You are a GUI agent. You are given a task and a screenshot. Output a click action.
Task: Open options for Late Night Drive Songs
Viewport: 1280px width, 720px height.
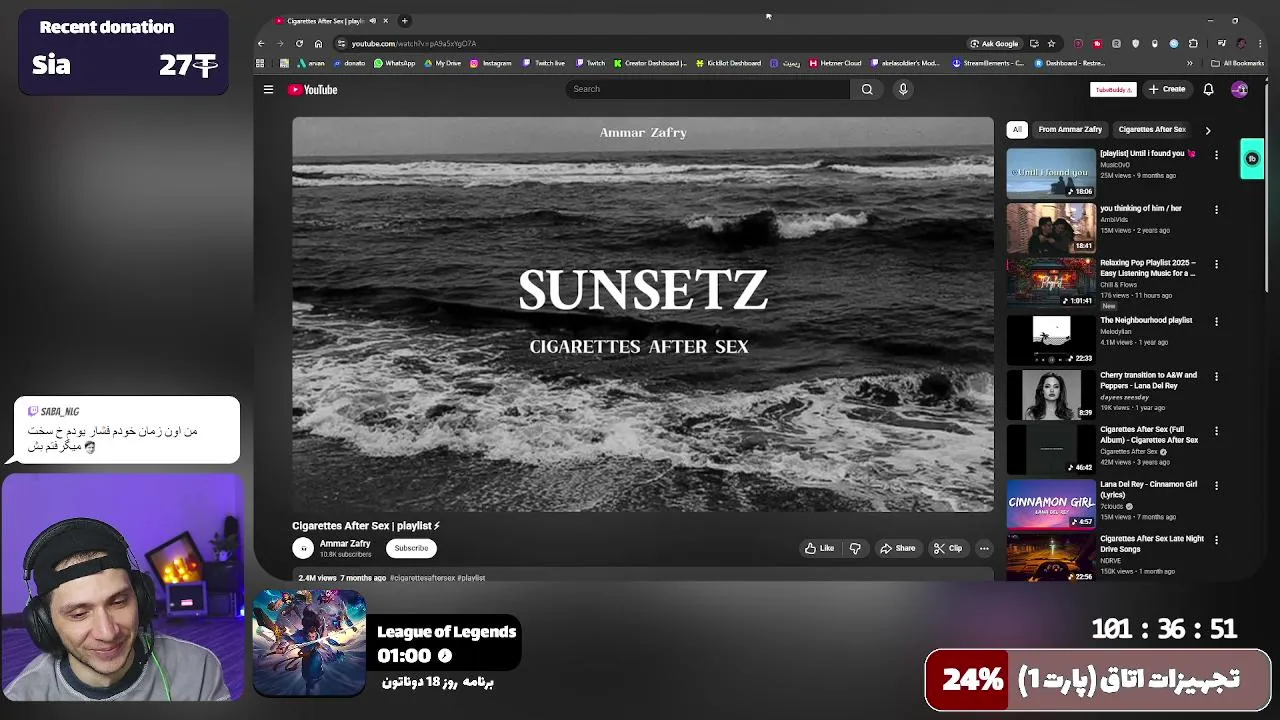(1216, 541)
